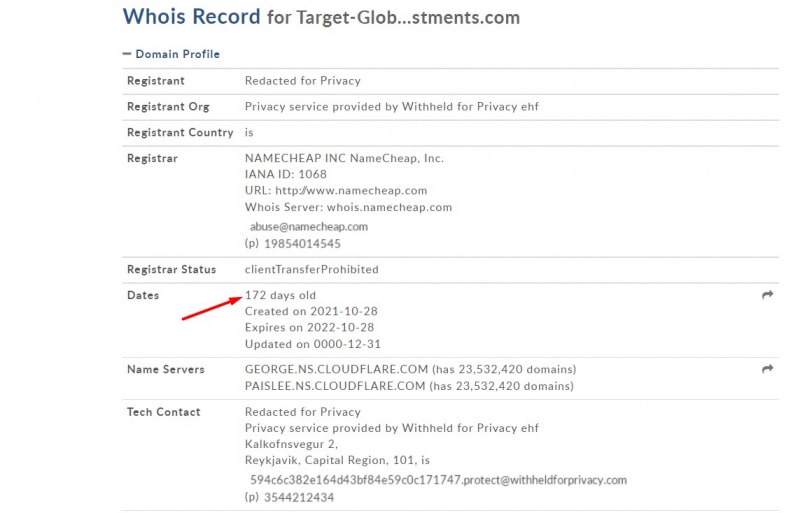Image resolution: width=800 pixels, height=513 pixels.
Task: Select 'clientTransferProhibited' status text
Action: (312, 270)
